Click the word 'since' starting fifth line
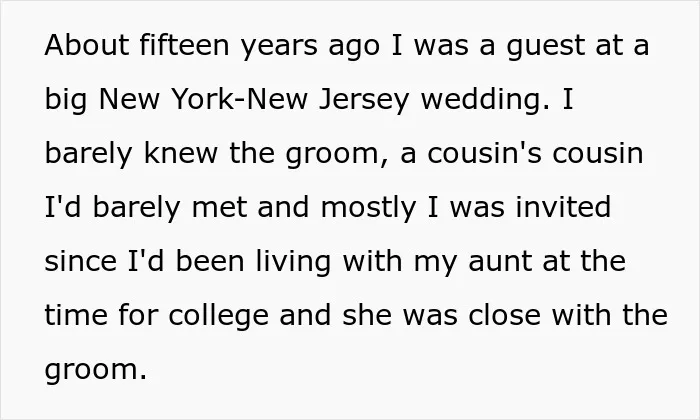 coord(80,262)
